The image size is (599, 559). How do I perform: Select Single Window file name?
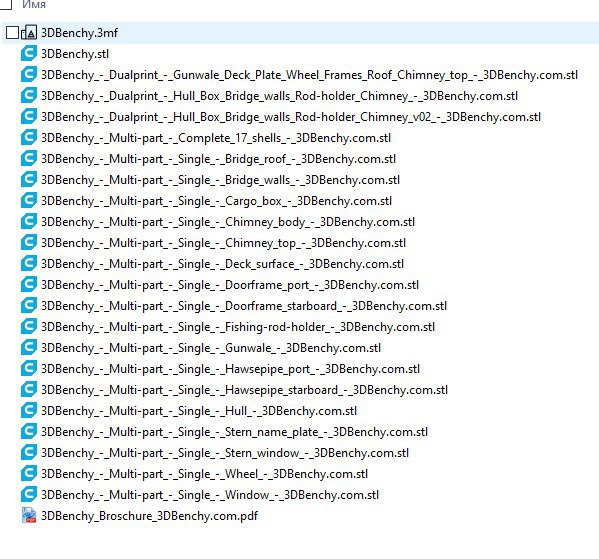pyautogui.click(x=210, y=495)
